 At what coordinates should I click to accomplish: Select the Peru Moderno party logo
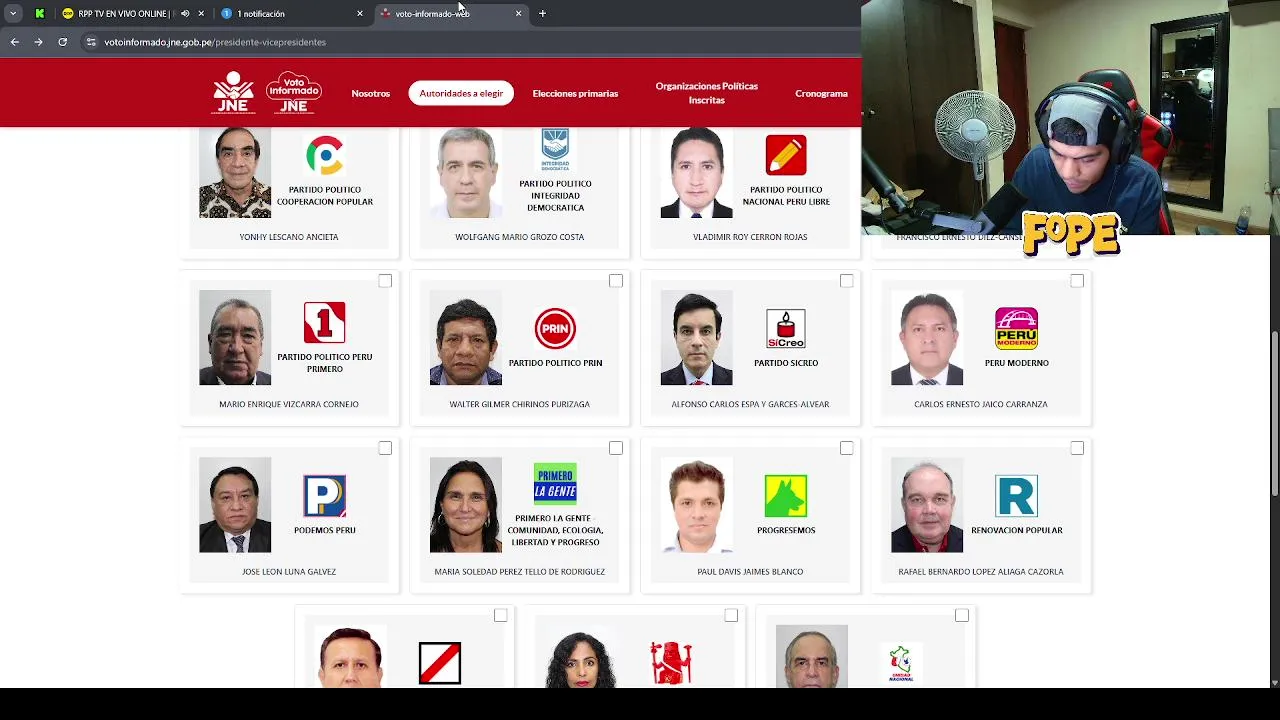1016,328
